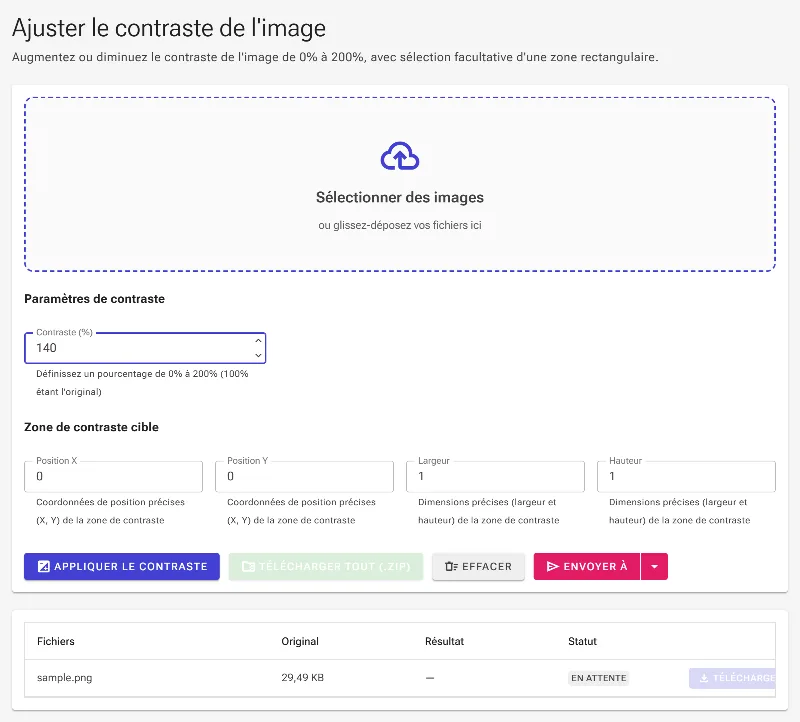The width and height of the screenshot is (800, 722).
Task: Click into the Hauteur field
Action: click(x=686, y=476)
